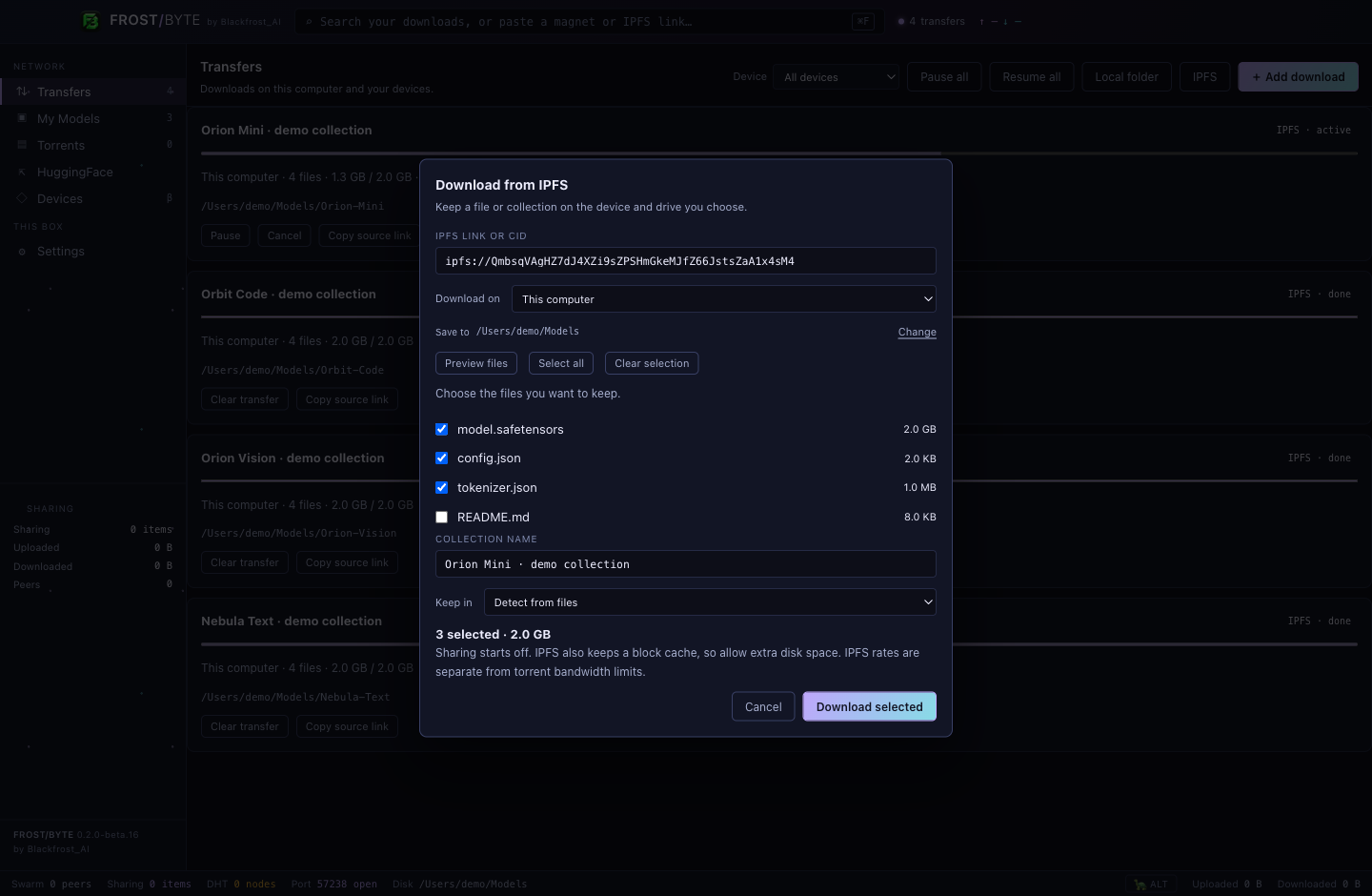Click the Torrents sidebar icon
The width and height of the screenshot is (1372, 896).
coord(22,145)
